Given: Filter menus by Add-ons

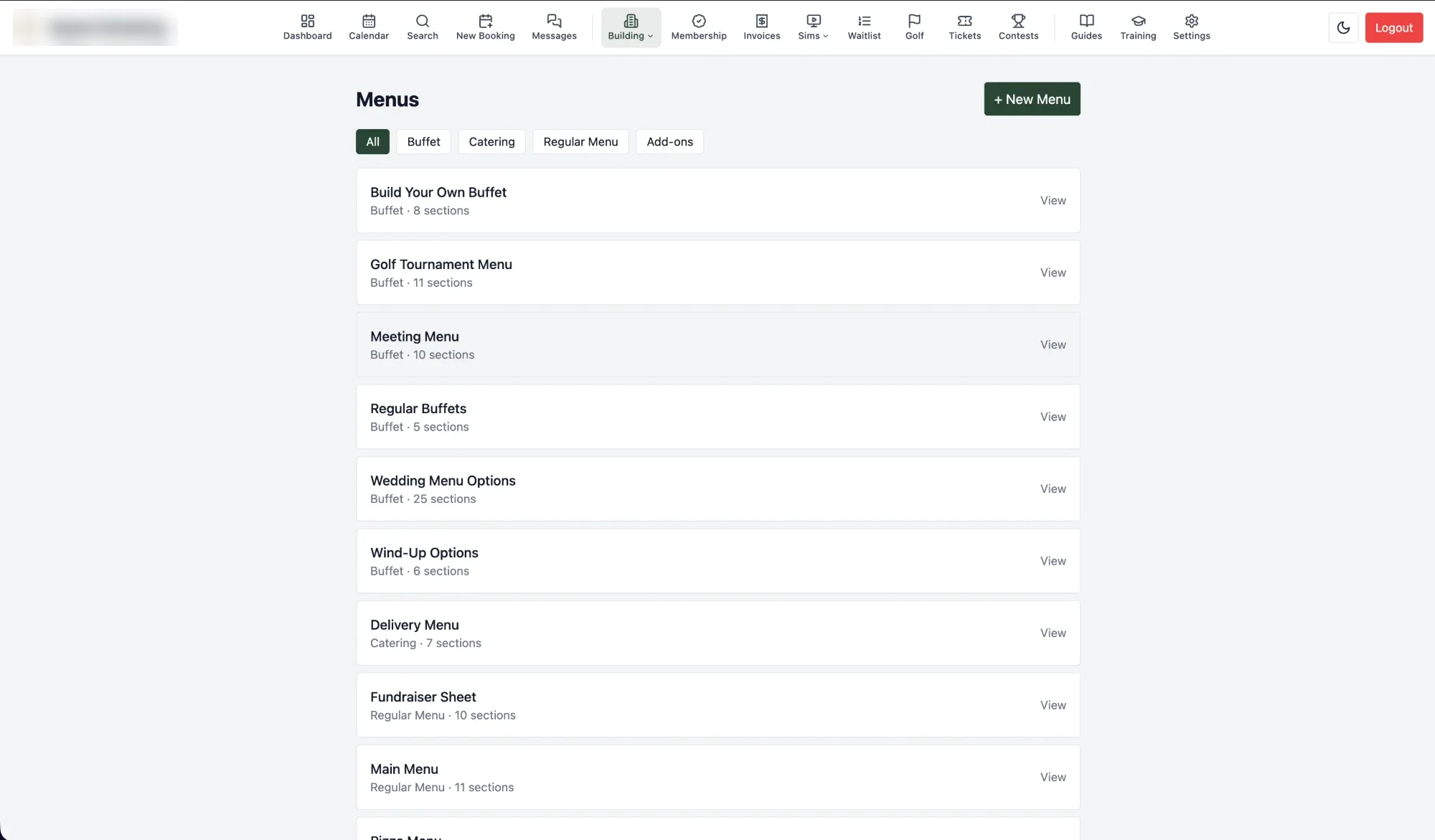Looking at the screenshot, I should (669, 141).
